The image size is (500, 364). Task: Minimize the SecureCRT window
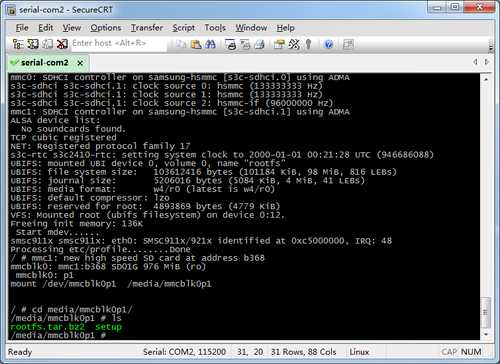438,7
